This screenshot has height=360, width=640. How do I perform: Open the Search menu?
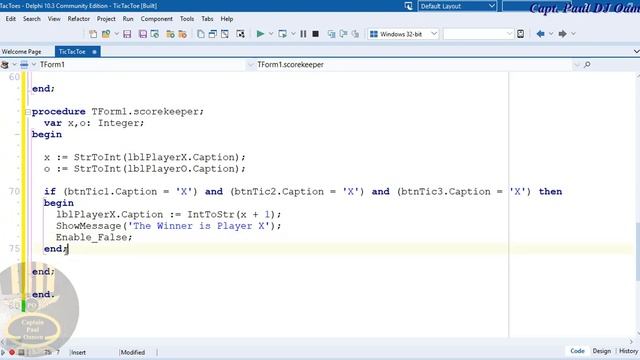pyautogui.click(x=31, y=19)
